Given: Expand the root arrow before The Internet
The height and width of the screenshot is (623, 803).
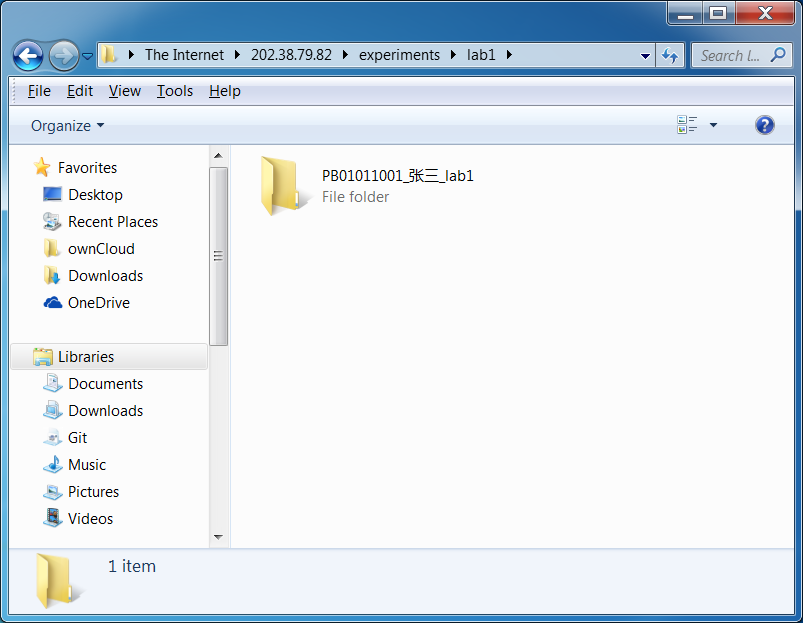Looking at the screenshot, I should point(132,55).
